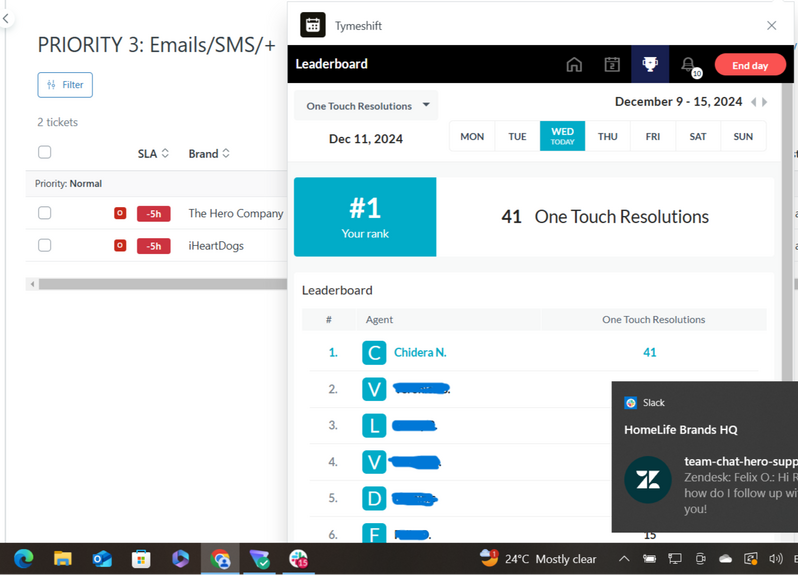Open the volume control in system tray

[776, 559]
